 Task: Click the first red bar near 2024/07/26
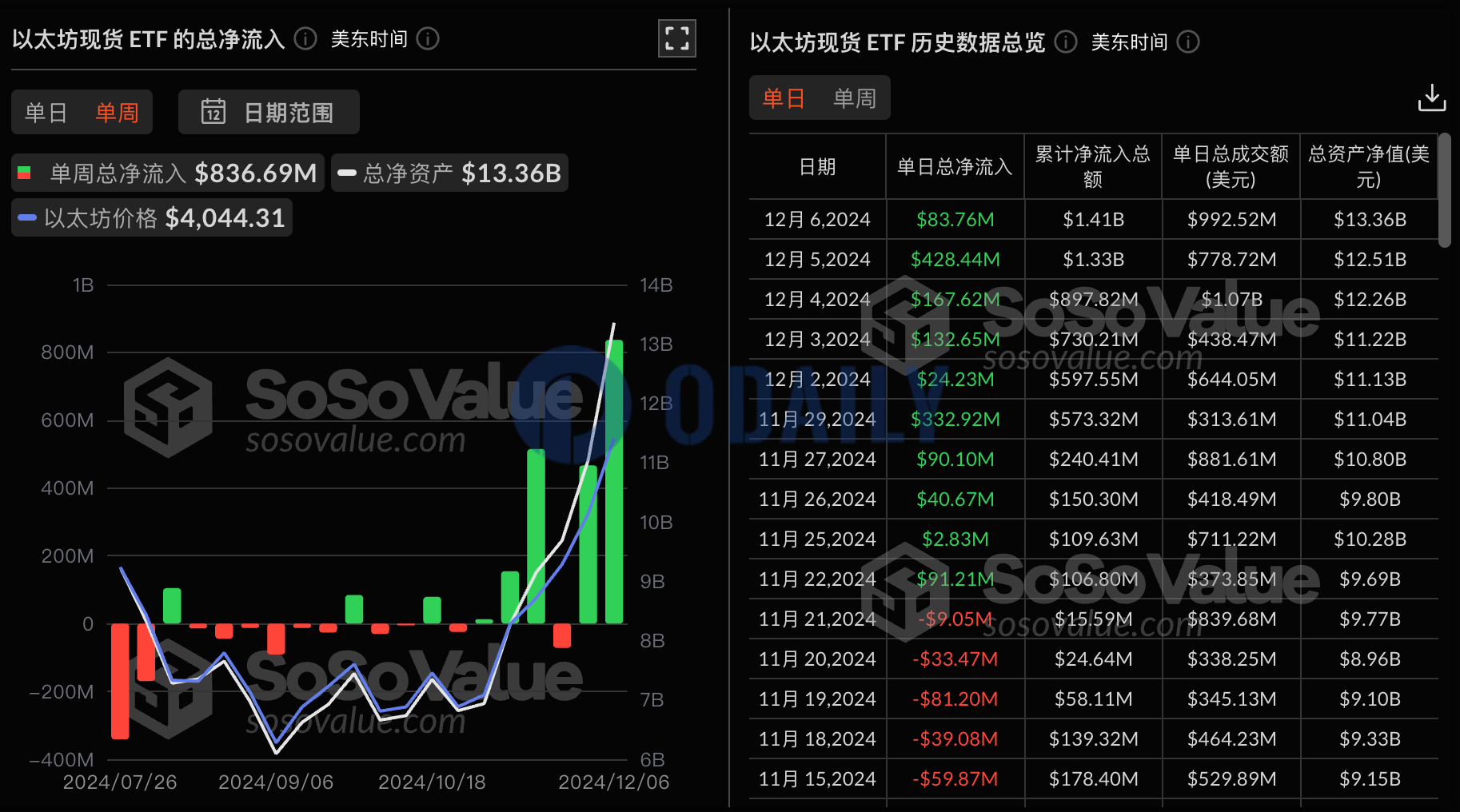coord(120,681)
